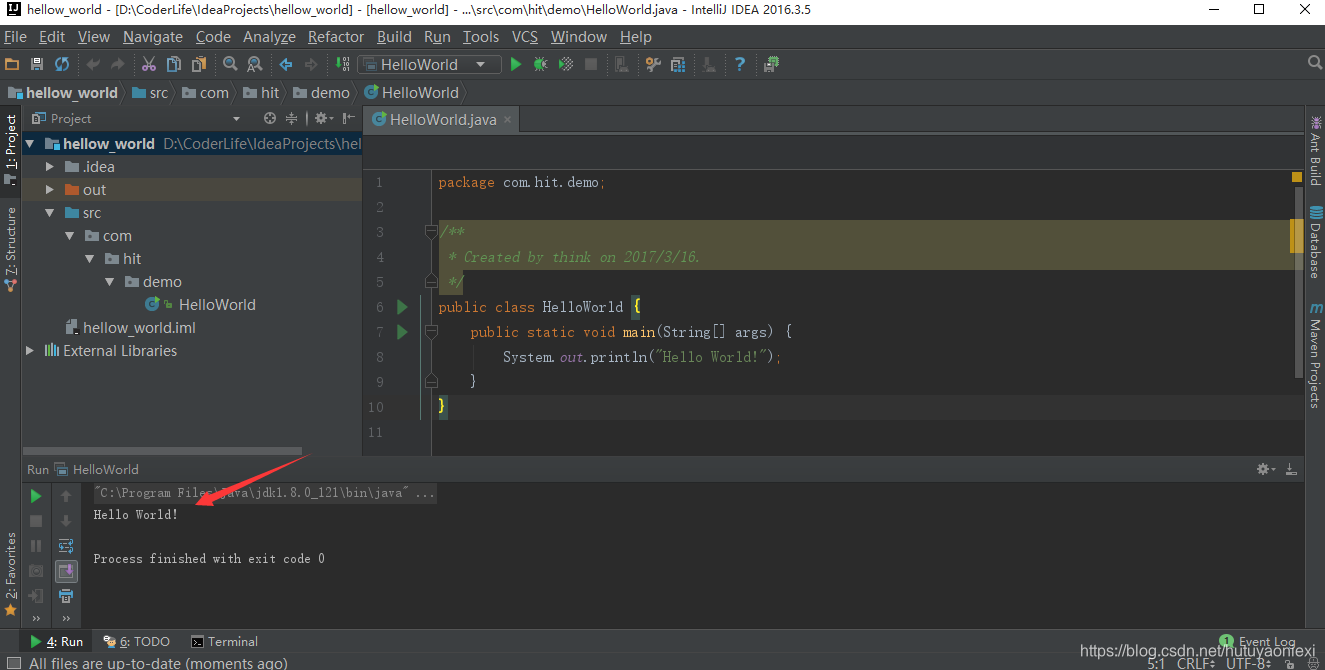The height and width of the screenshot is (670, 1325).
Task: Click the Cut scissors icon
Action: pyautogui.click(x=149, y=64)
